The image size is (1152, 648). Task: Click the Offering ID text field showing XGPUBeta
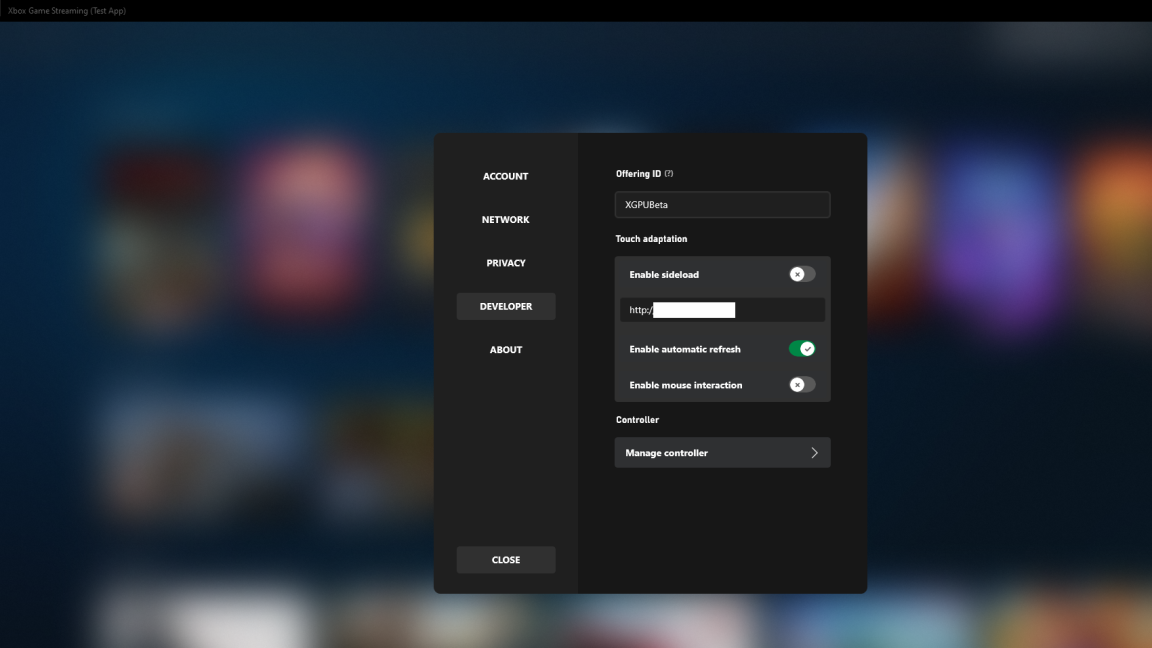(x=722, y=204)
